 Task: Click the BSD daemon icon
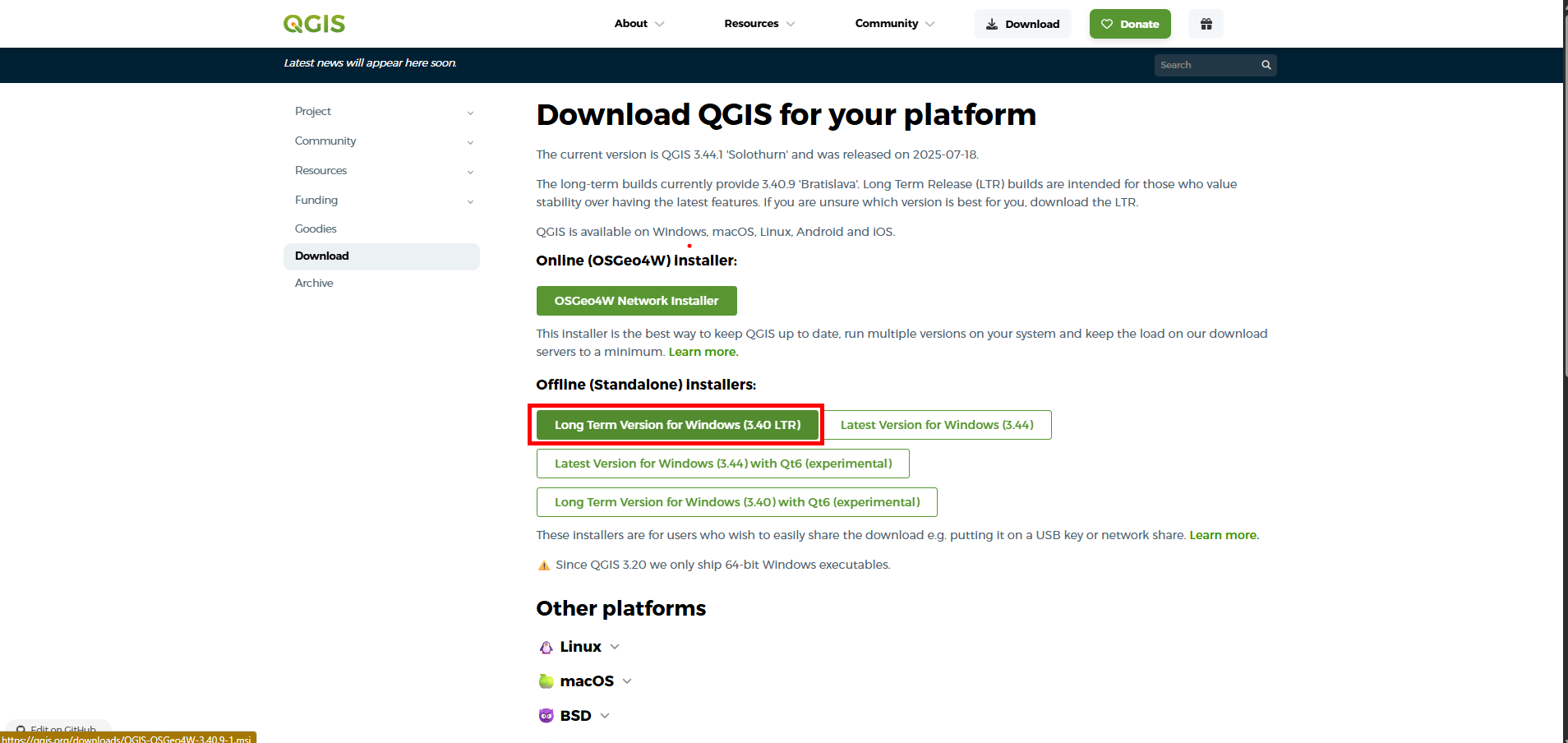(x=546, y=716)
